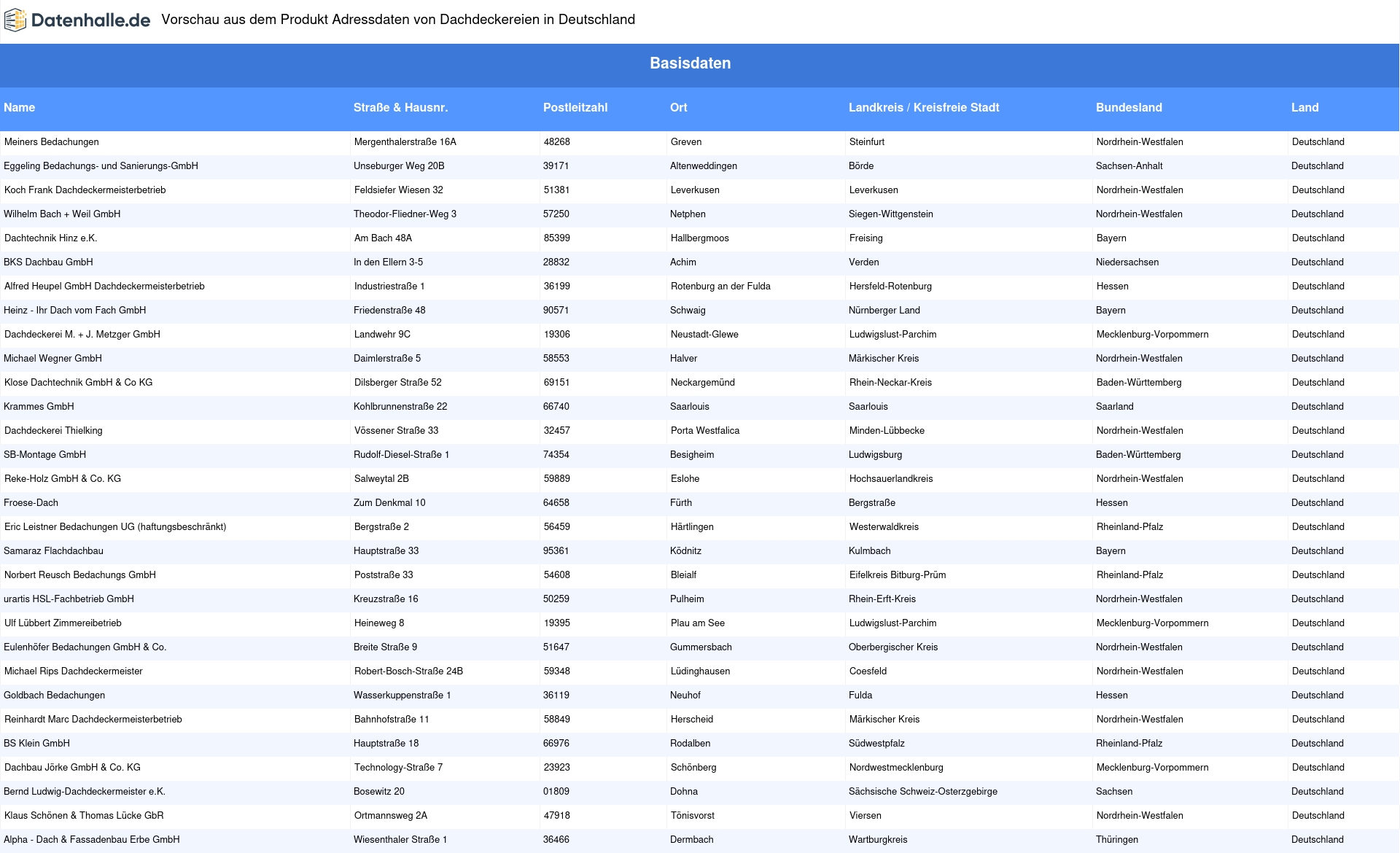Click Koch Frank Dachdeckermeisterbetrieb
1400x853 pixels.
[x=85, y=190]
